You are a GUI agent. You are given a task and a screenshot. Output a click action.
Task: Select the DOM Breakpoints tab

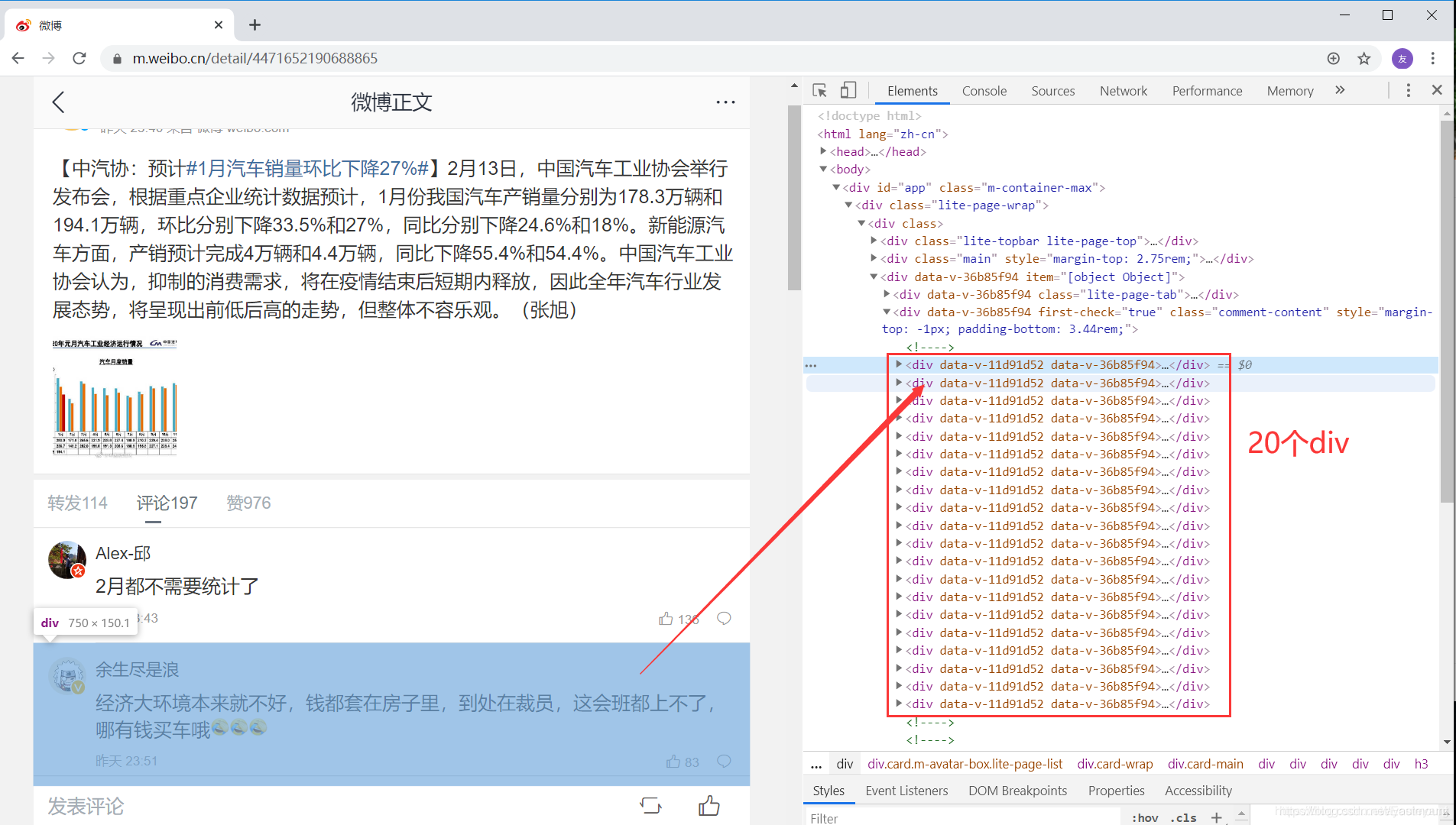tap(1017, 791)
